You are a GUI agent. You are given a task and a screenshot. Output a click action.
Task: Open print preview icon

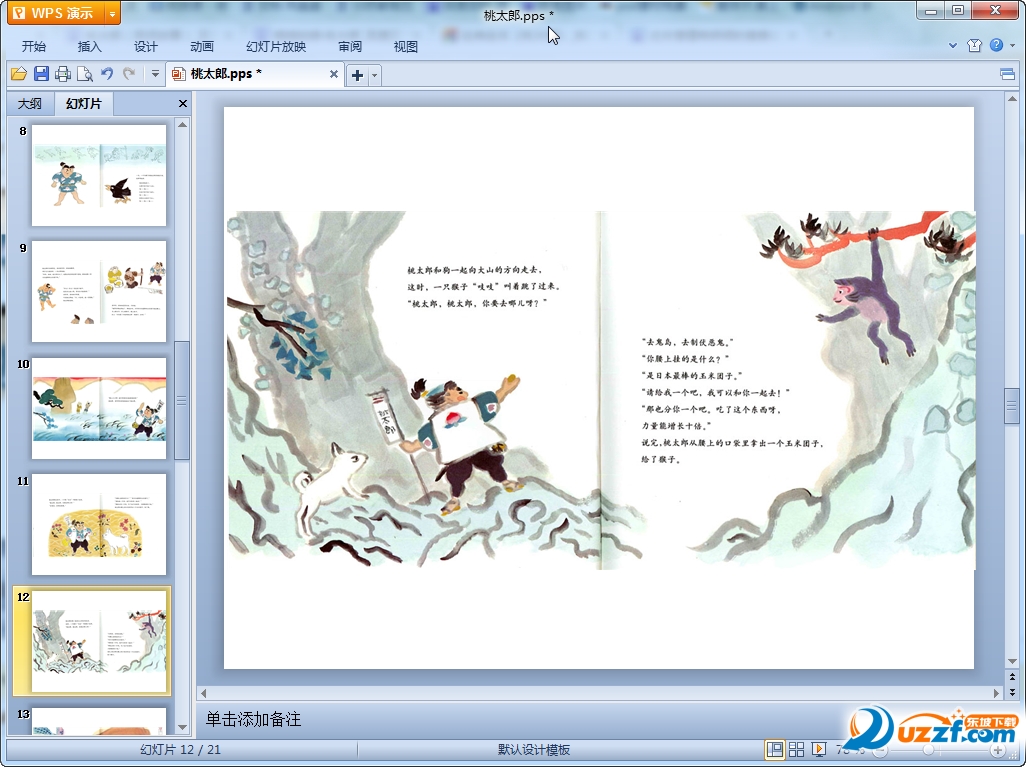coord(84,74)
